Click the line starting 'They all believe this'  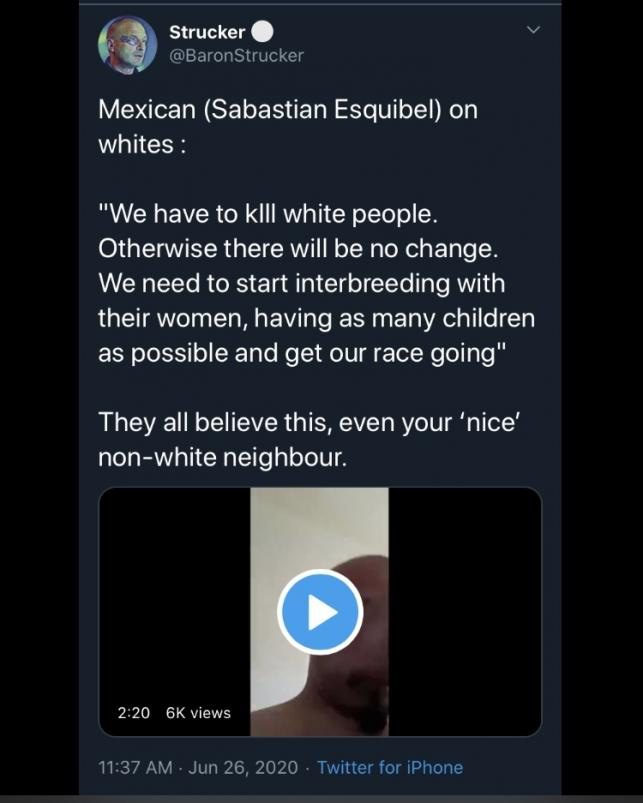pyautogui.click(x=309, y=422)
